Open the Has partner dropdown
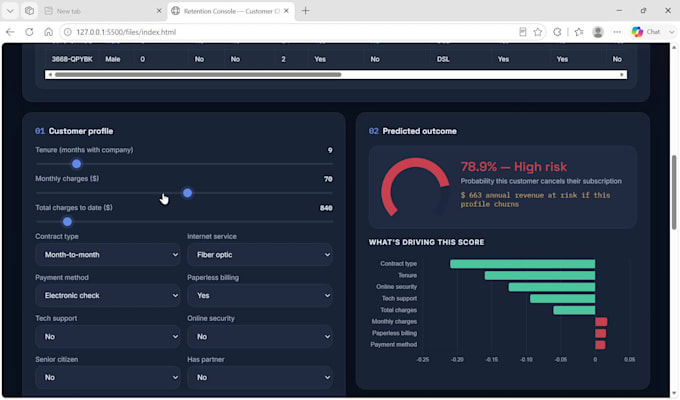The height and width of the screenshot is (400, 680). click(x=260, y=377)
